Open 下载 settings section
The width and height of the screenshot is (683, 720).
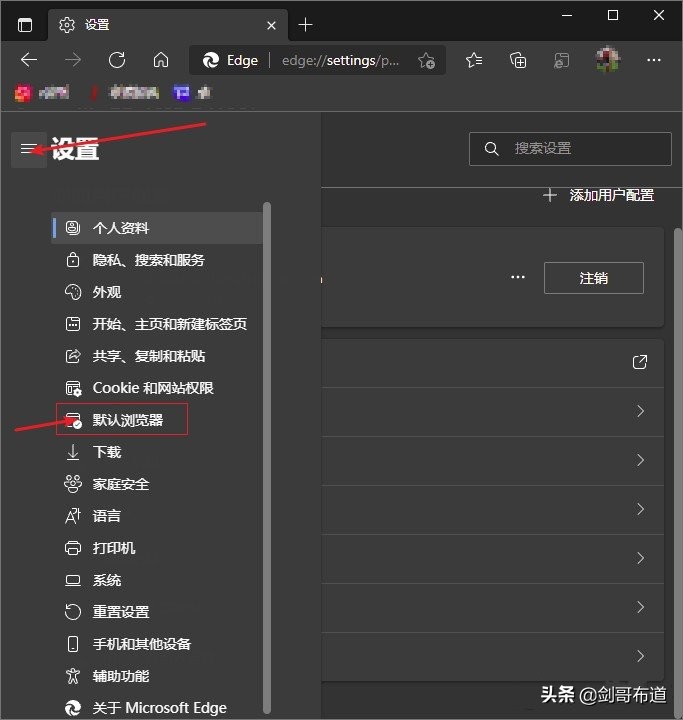pos(157,452)
